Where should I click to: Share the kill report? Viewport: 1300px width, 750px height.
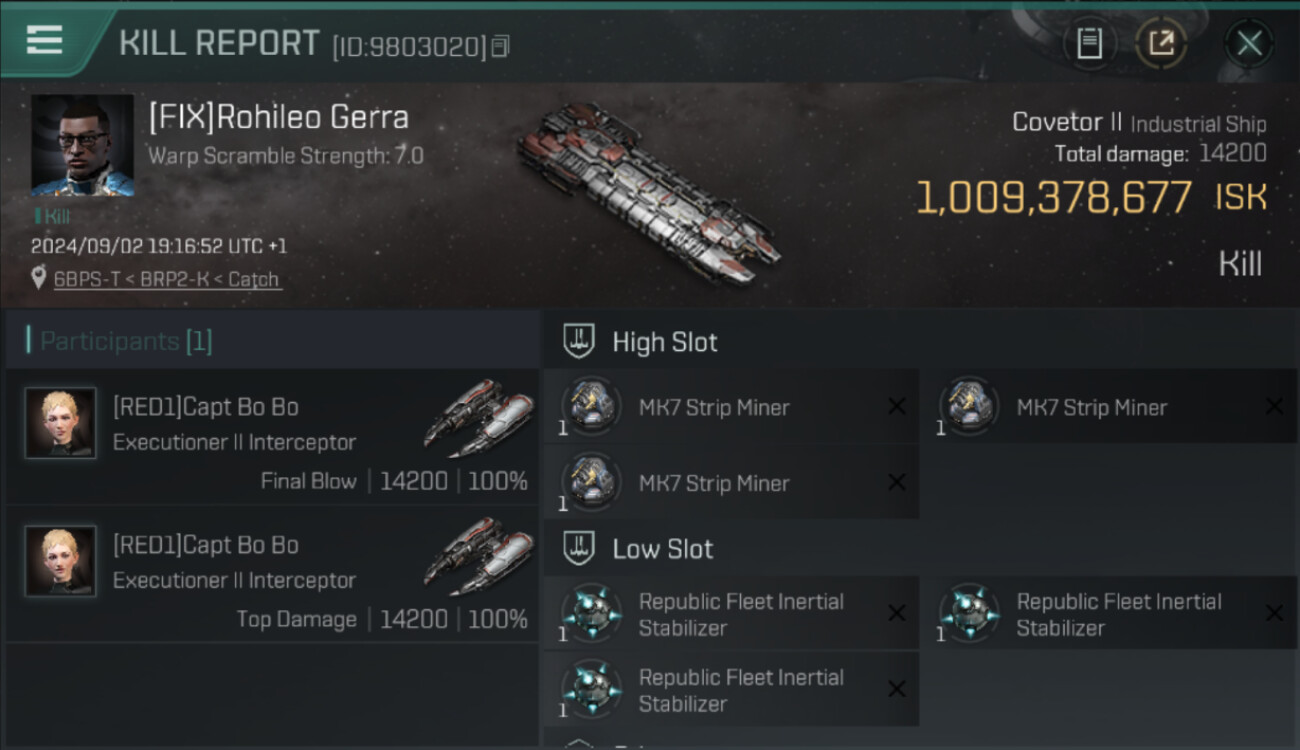coord(1161,43)
